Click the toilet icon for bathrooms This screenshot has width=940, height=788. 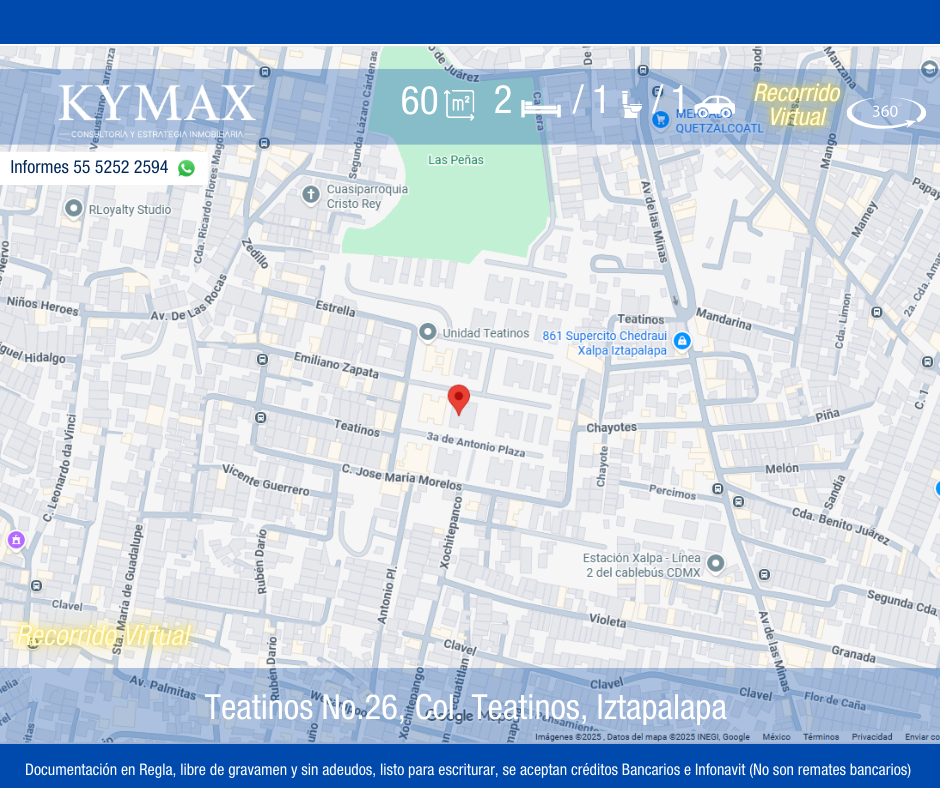(x=632, y=104)
